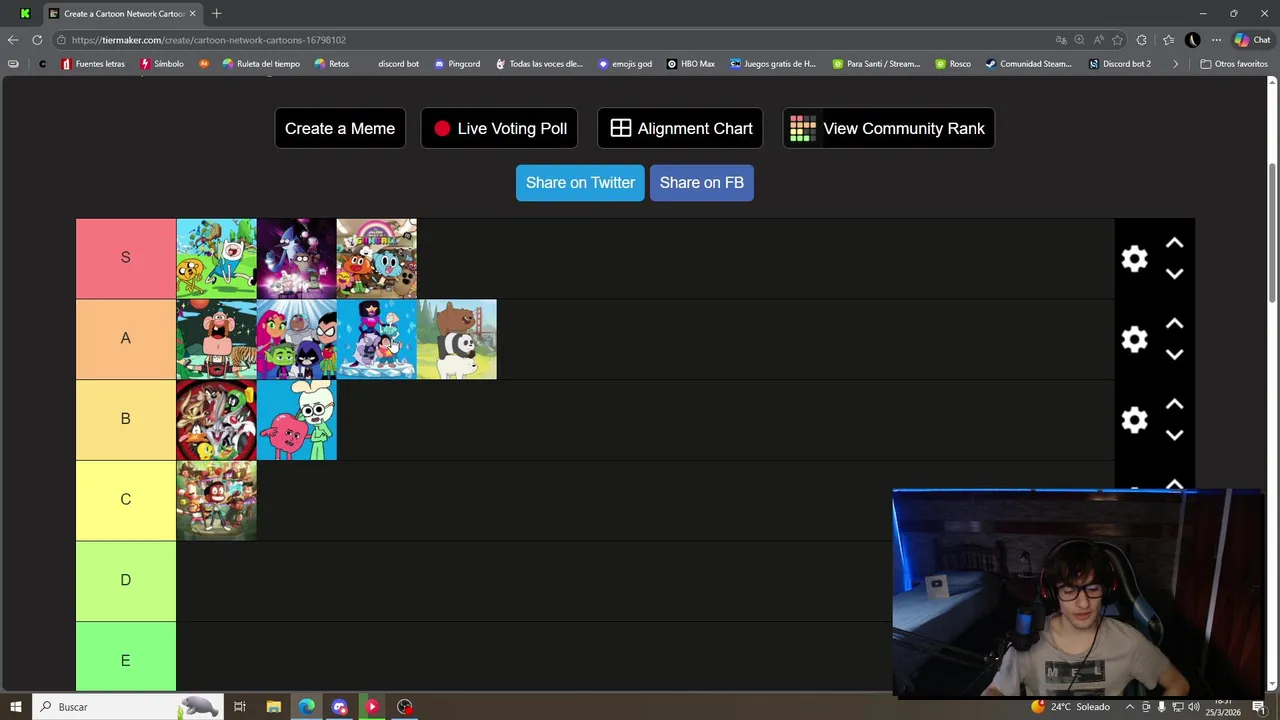
Task: Open Ruleta del tiempo bookmark
Action: coord(261,64)
